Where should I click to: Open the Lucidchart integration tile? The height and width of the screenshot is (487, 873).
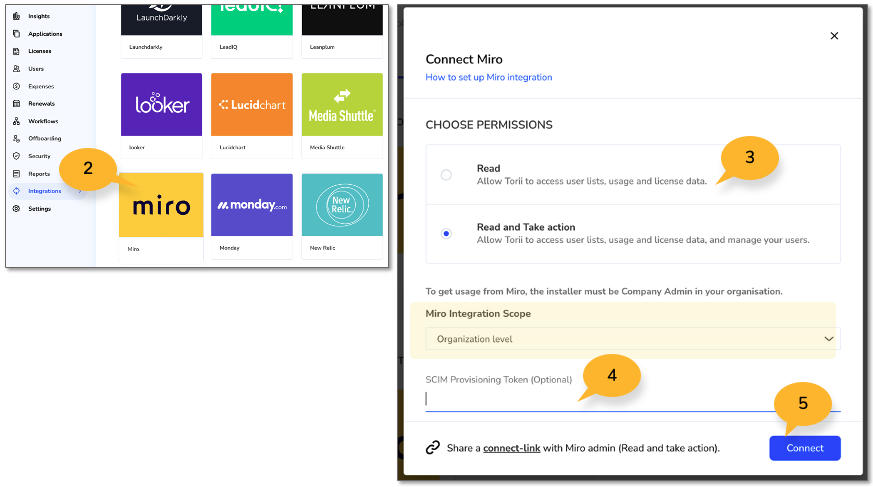pos(252,115)
